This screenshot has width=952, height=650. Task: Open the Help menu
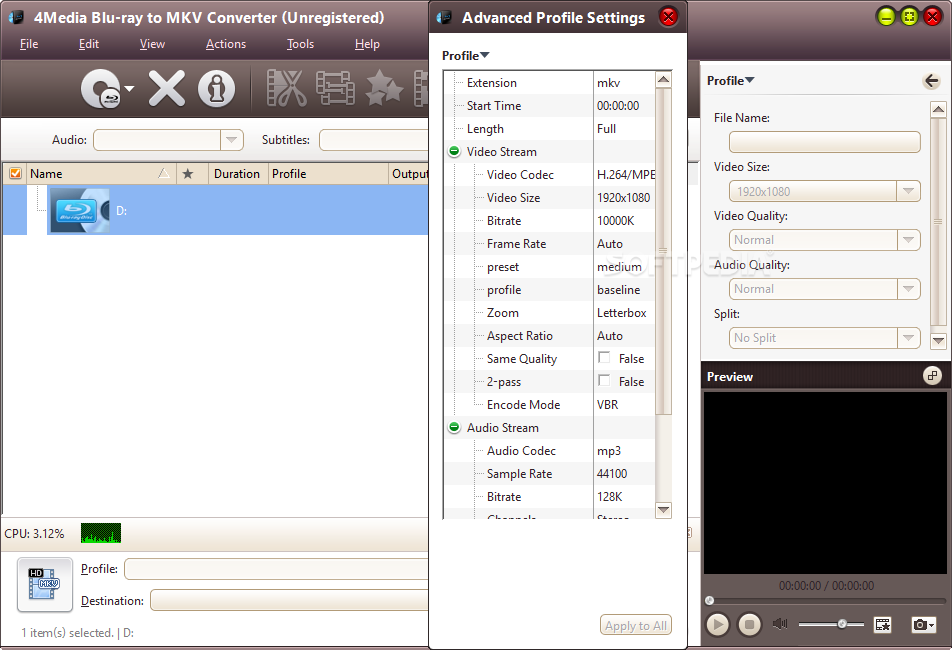click(x=367, y=44)
